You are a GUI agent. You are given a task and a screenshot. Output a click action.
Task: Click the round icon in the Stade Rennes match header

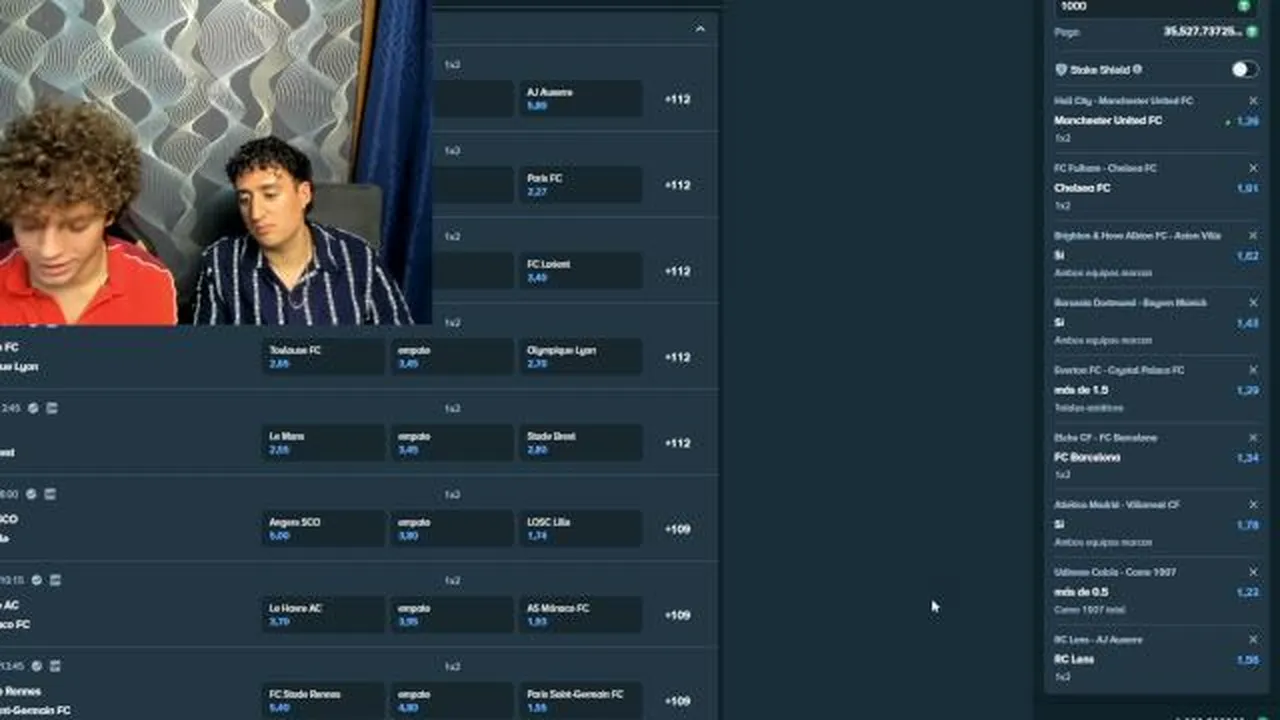[x=36, y=666]
